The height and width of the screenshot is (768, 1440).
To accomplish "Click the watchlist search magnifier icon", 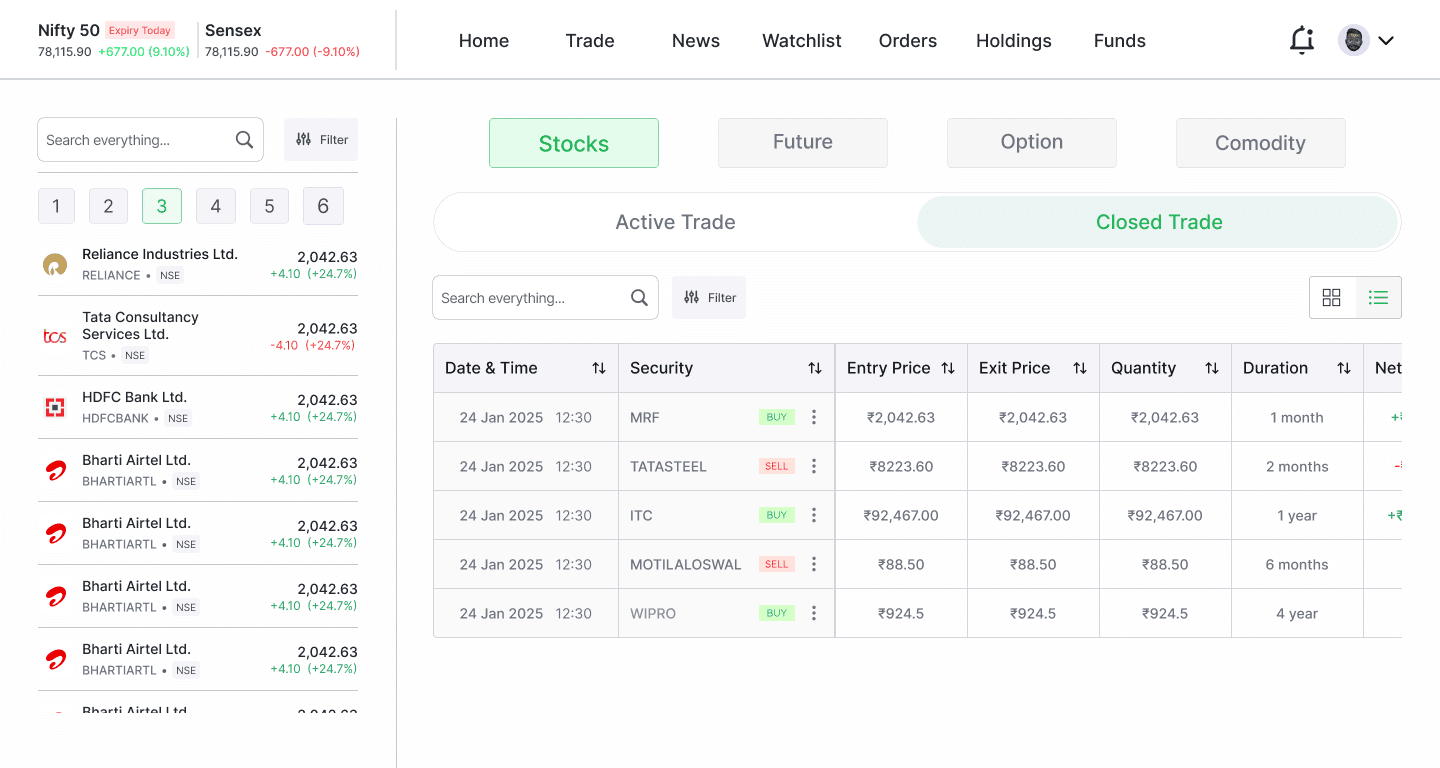I will pyautogui.click(x=244, y=140).
